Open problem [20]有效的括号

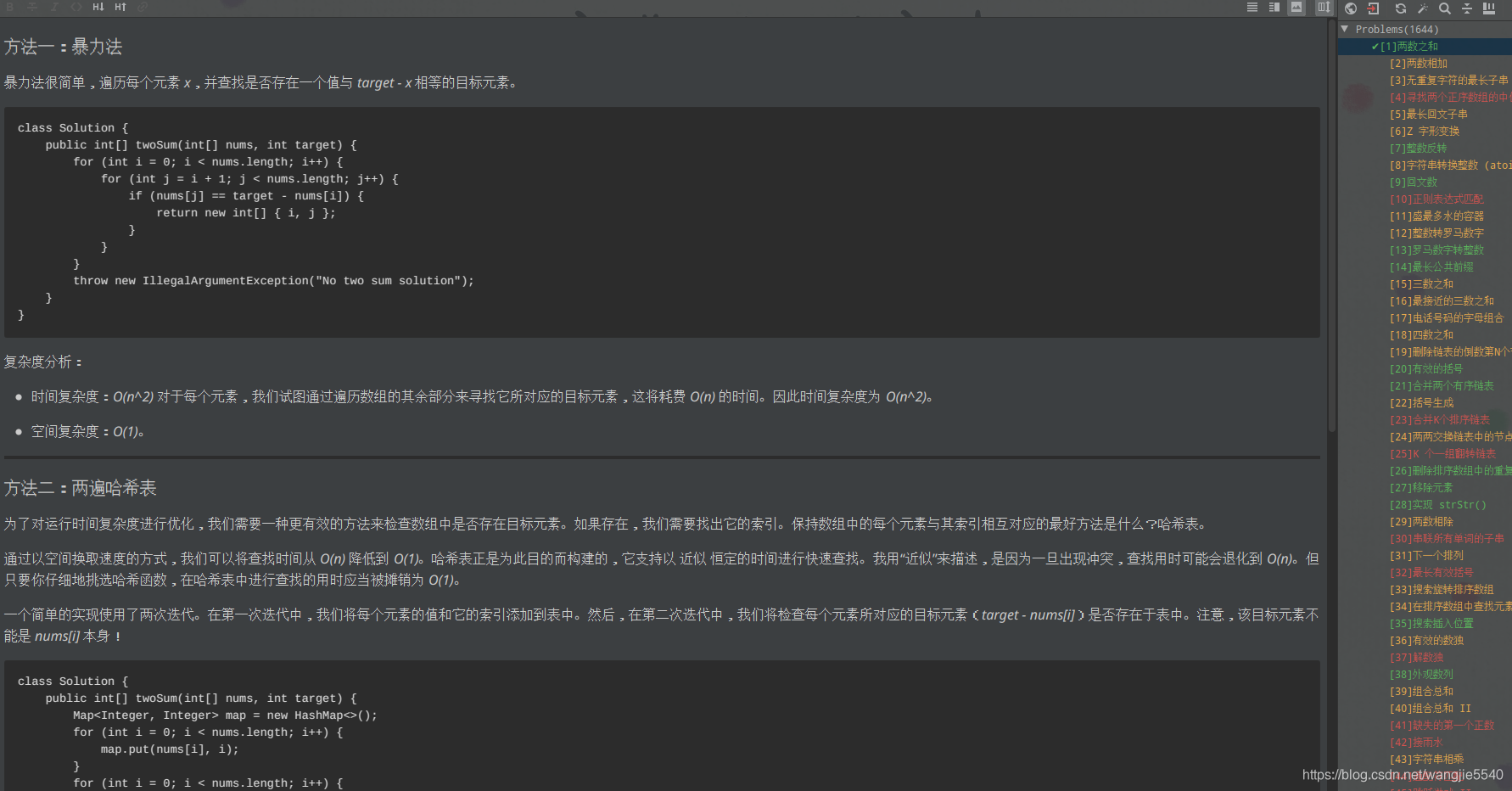(1426, 369)
